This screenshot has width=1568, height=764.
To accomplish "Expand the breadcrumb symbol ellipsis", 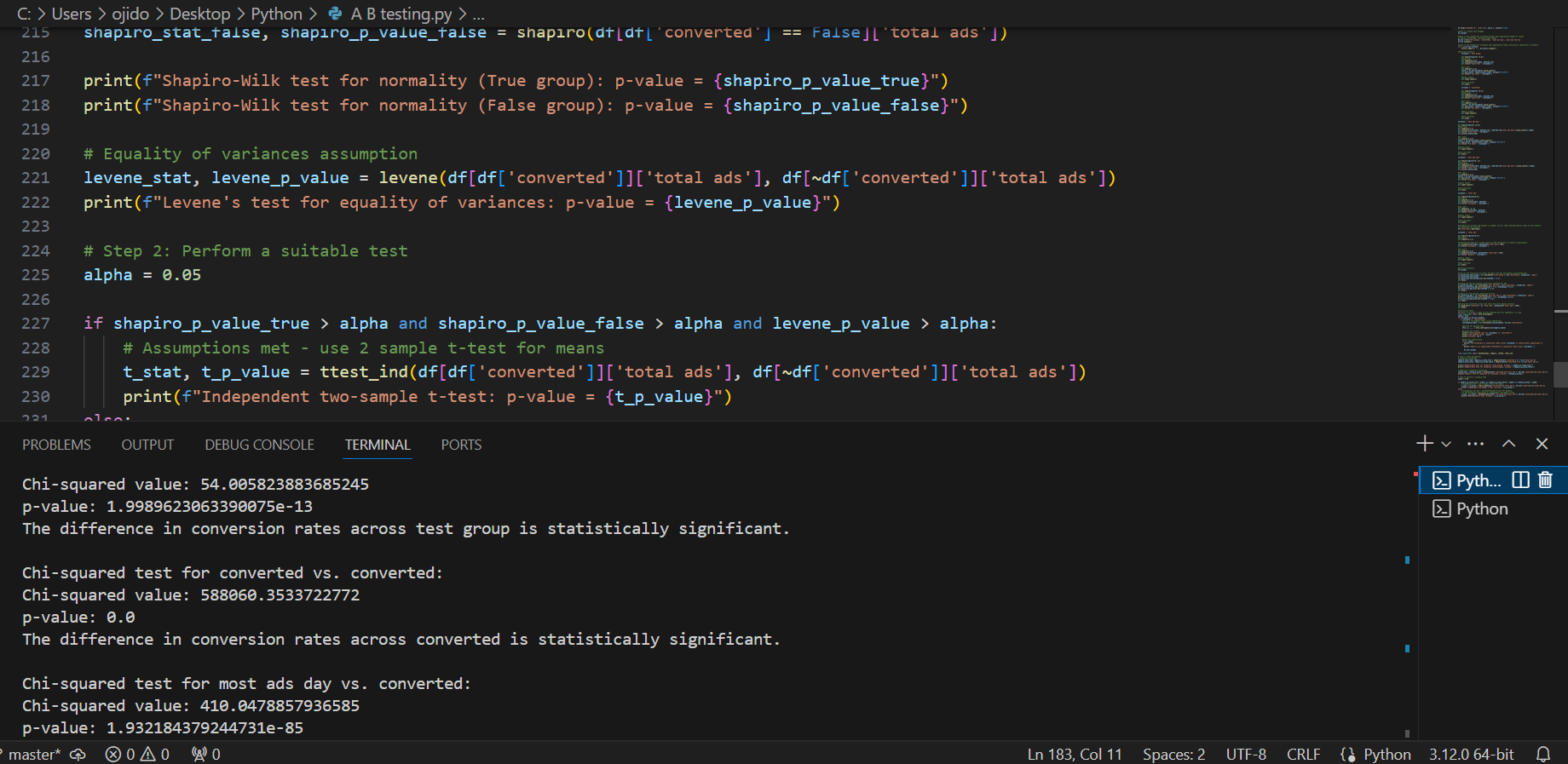I will pyautogui.click(x=479, y=14).
